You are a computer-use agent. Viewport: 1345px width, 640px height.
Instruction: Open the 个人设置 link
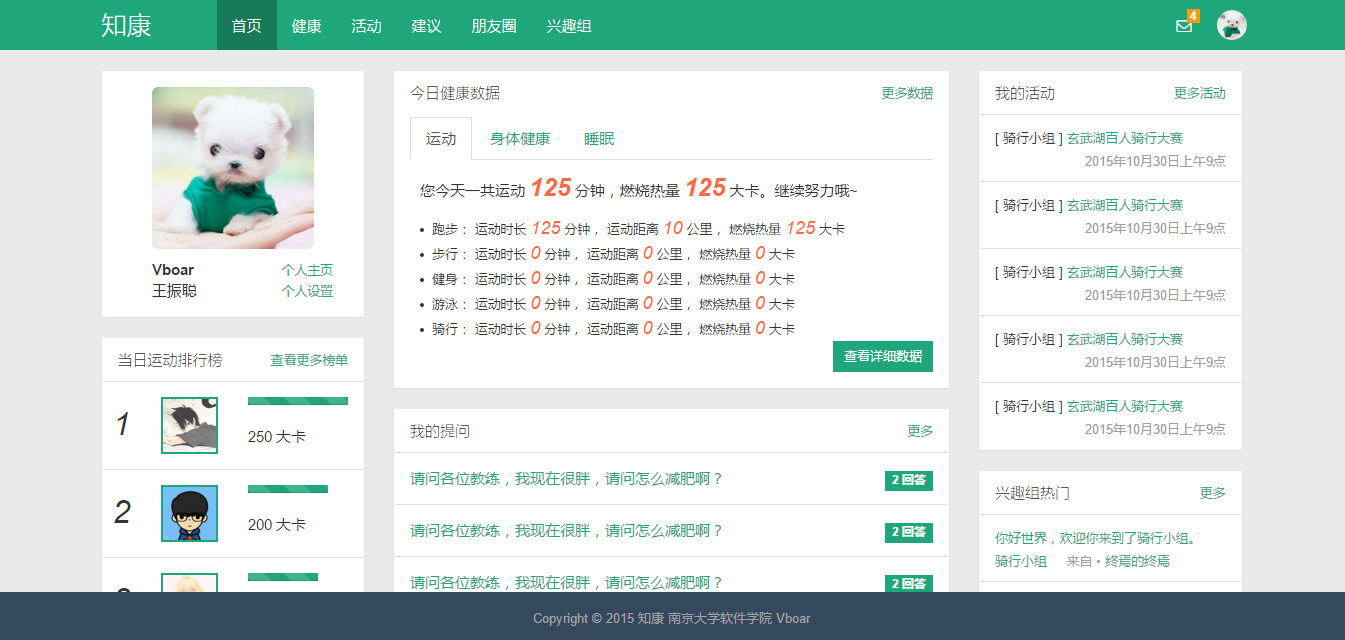(x=307, y=291)
